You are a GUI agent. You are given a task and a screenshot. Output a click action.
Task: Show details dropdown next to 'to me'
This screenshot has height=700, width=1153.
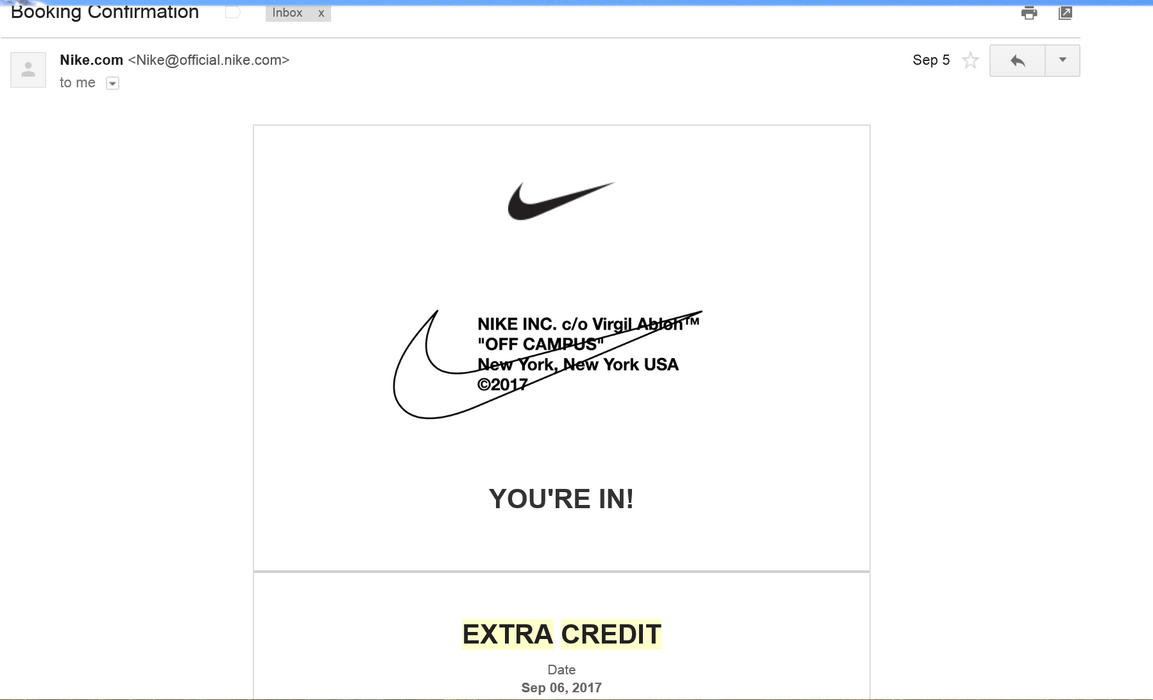coord(113,83)
